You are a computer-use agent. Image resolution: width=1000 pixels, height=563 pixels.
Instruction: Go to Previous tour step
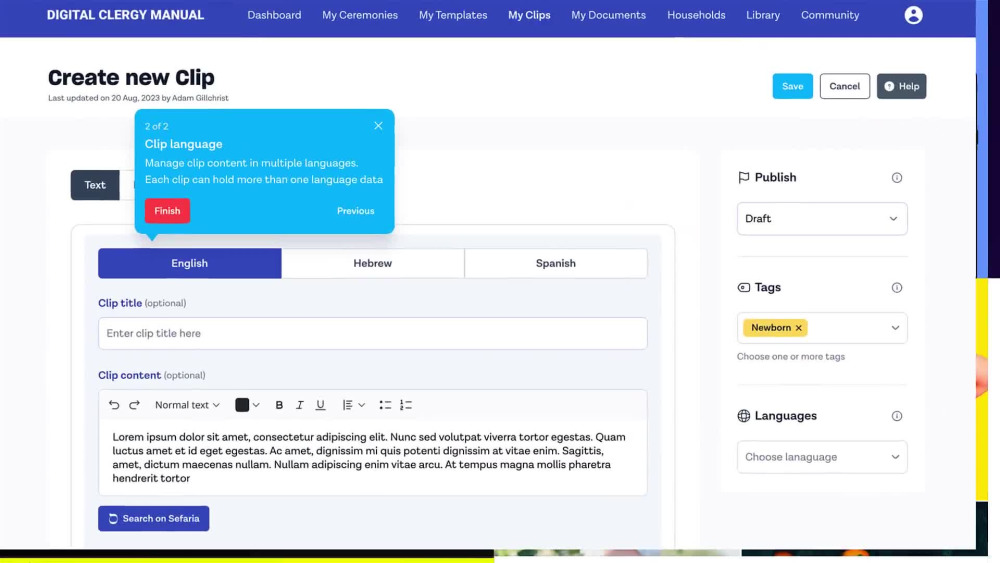(356, 211)
